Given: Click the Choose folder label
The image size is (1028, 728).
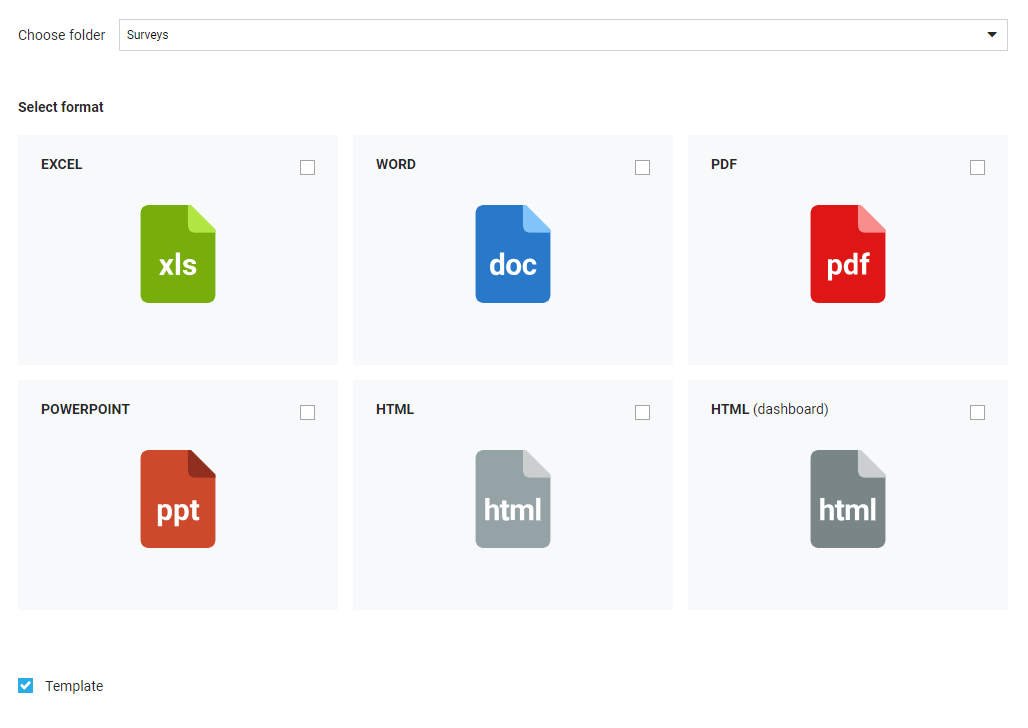Looking at the screenshot, I should point(62,35).
